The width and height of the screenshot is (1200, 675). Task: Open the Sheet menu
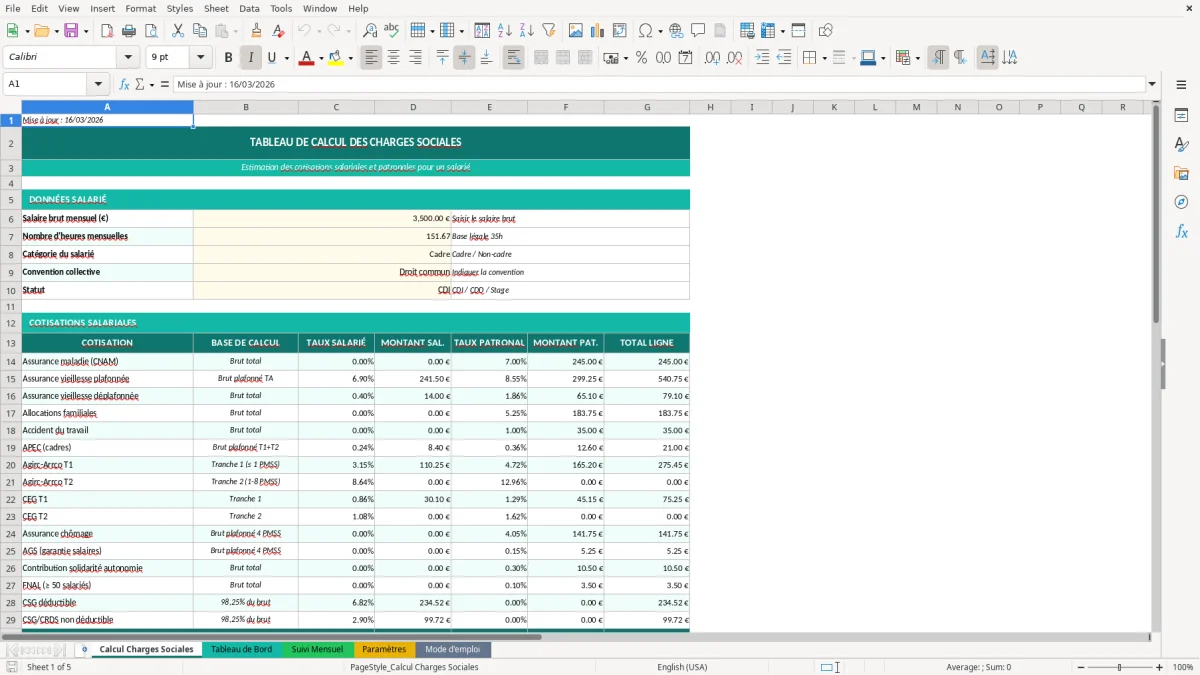[216, 8]
